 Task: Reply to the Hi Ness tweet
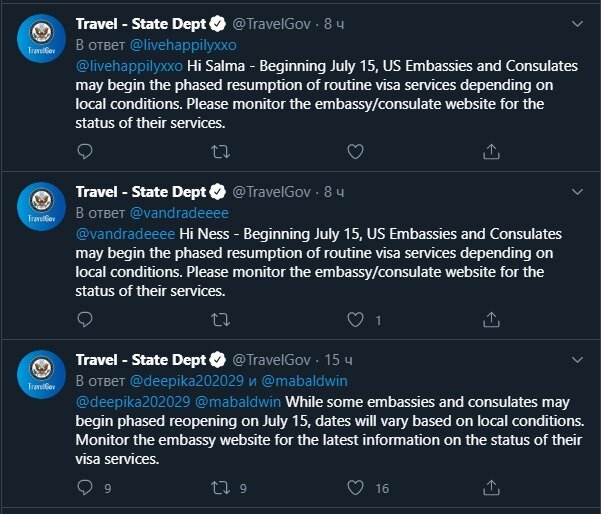pyautogui.click(x=85, y=319)
